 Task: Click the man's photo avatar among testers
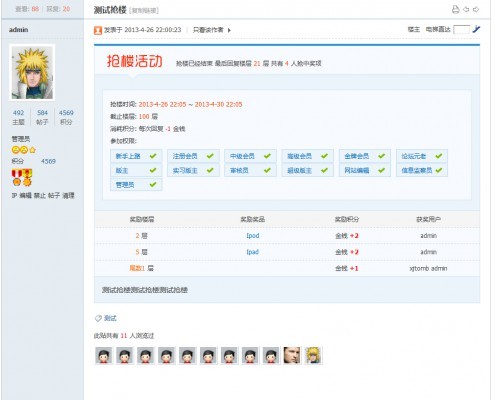pyautogui.click(x=292, y=355)
